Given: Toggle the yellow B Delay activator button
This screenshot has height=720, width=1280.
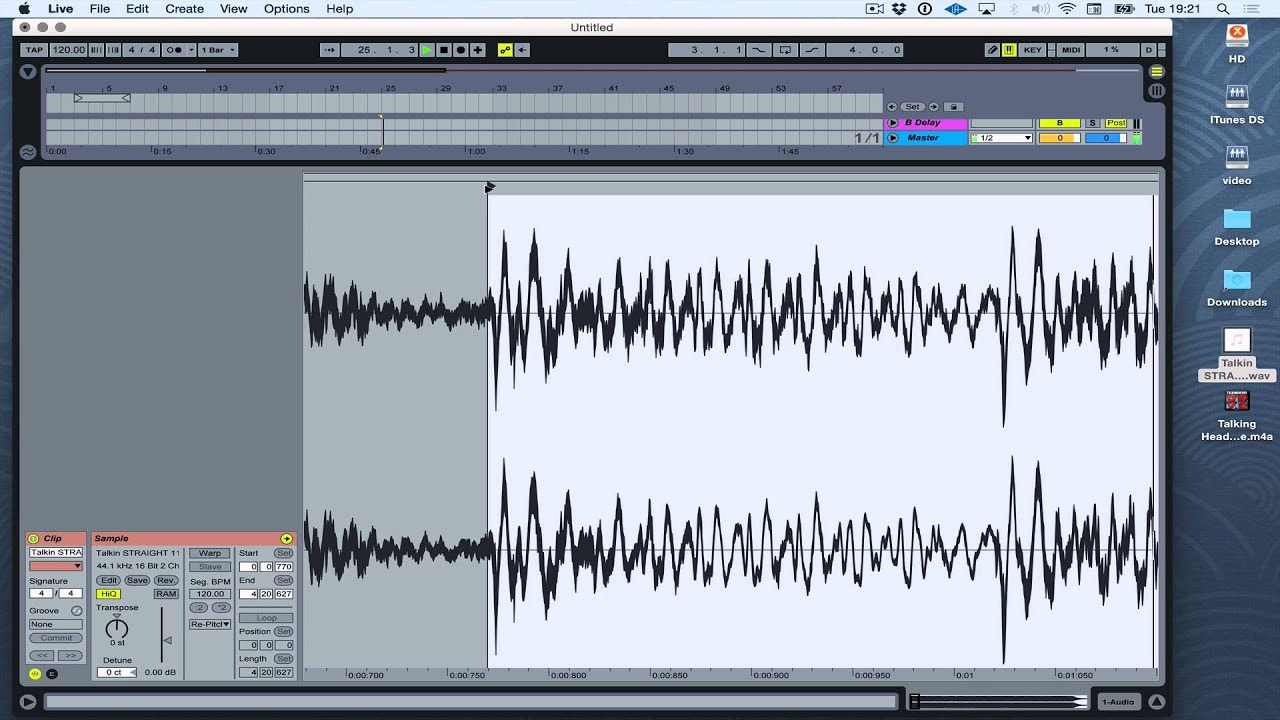Looking at the screenshot, I should coord(1059,123).
